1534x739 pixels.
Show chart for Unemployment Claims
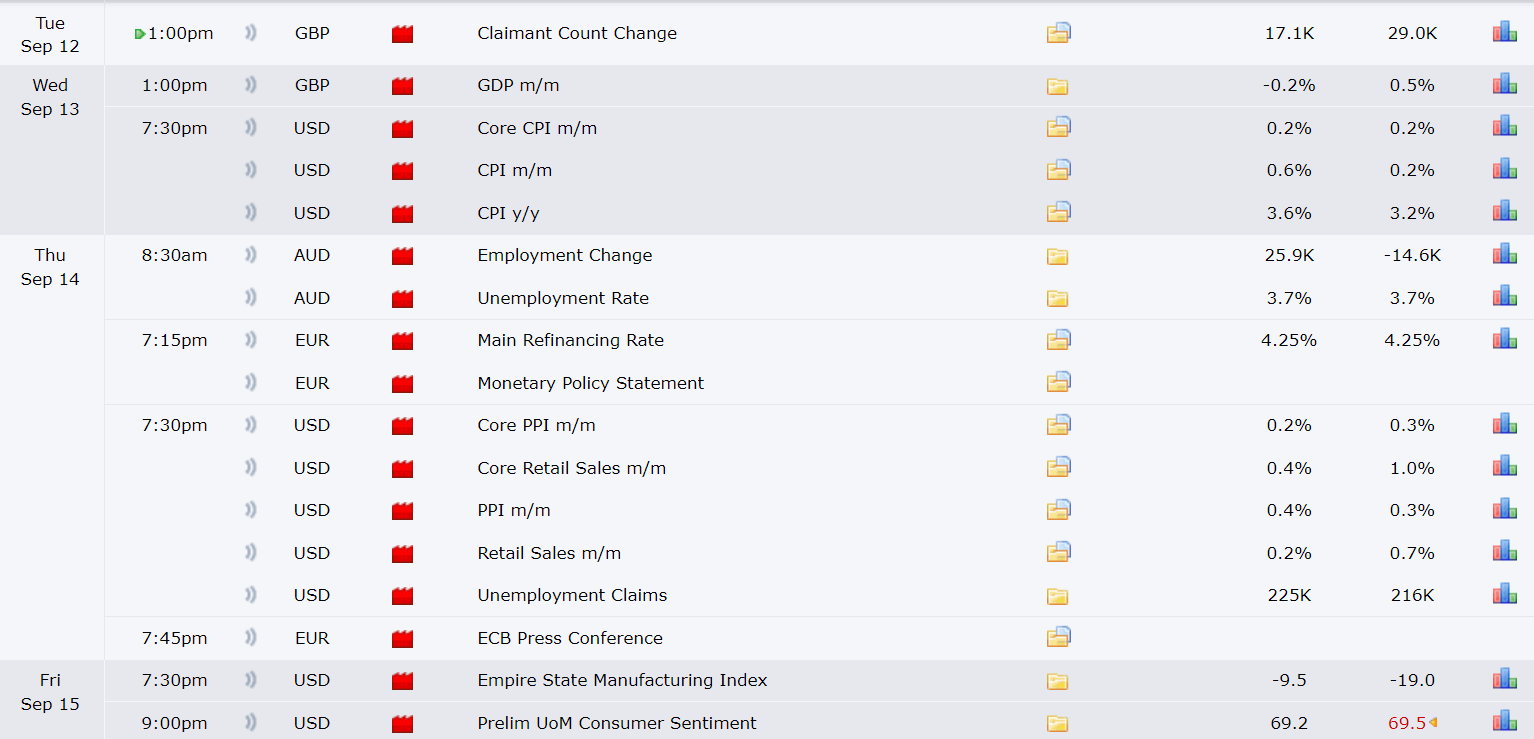pos(1505,594)
